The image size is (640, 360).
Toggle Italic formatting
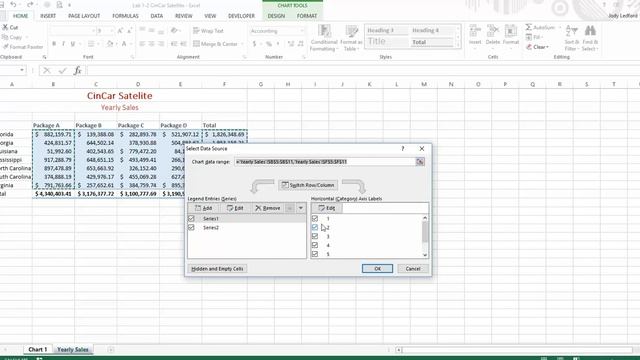63,44
